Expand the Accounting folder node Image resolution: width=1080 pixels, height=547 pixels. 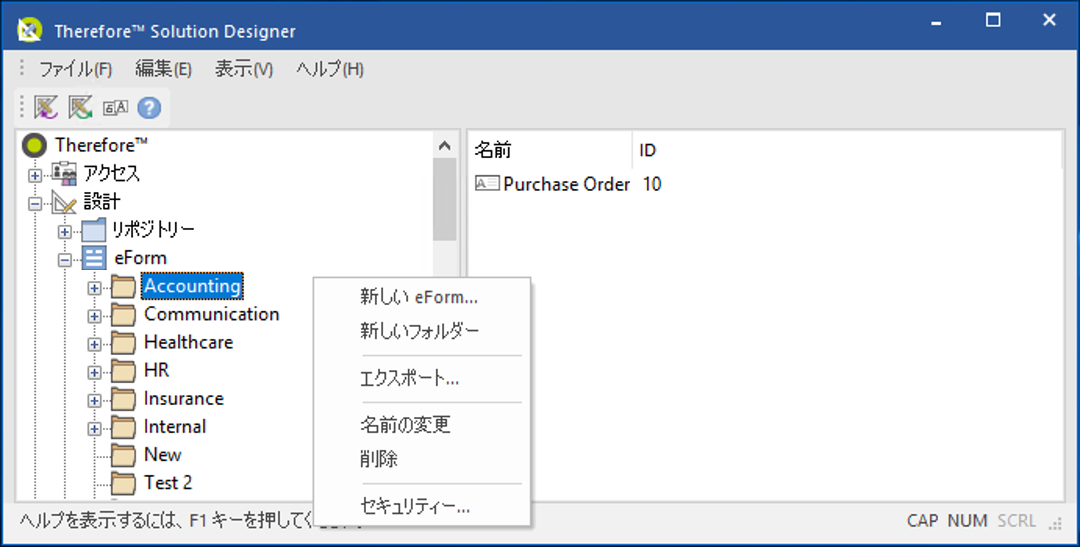(94, 289)
